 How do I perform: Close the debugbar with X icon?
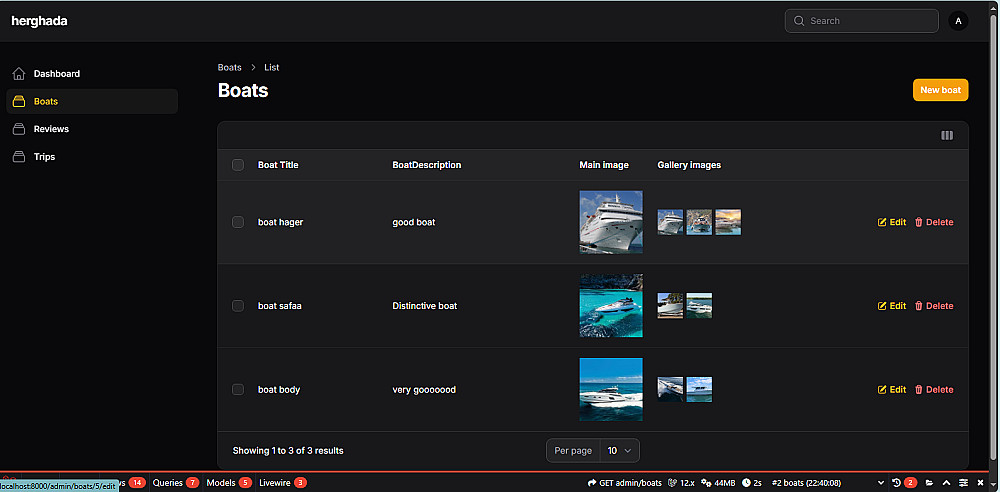coord(981,482)
